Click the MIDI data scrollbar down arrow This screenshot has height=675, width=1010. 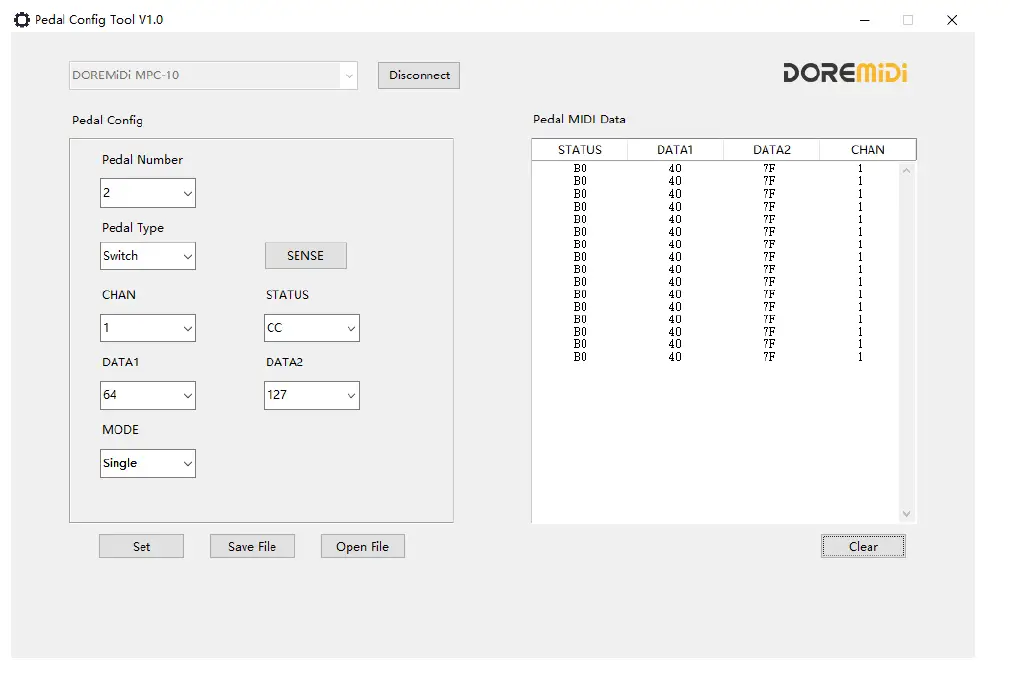(906, 513)
